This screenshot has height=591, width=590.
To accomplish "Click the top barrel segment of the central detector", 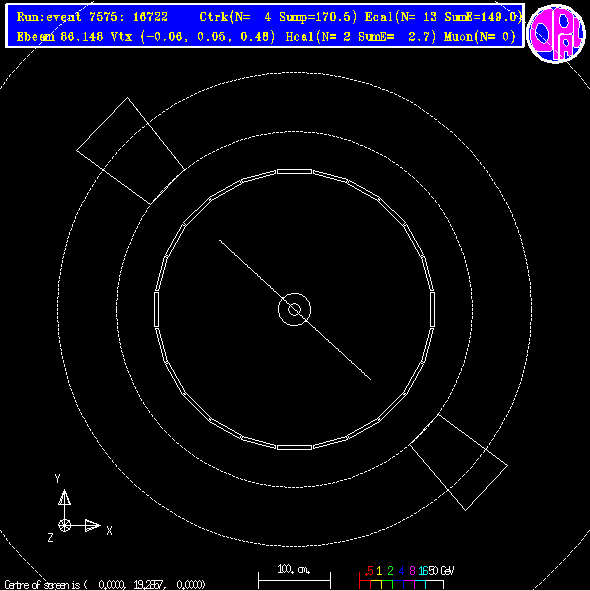I will coord(294,172).
